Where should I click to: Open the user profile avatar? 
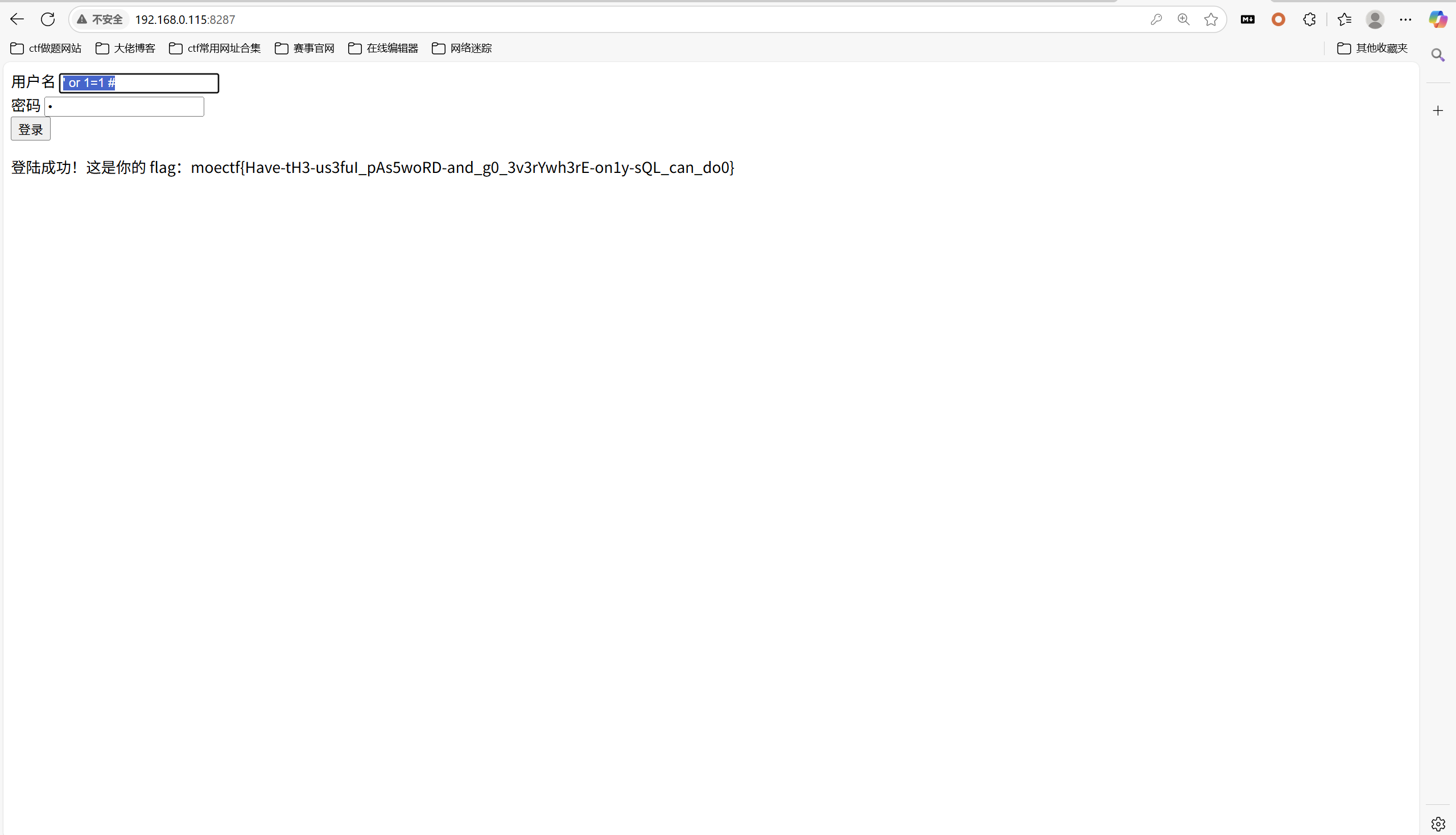tap(1375, 19)
